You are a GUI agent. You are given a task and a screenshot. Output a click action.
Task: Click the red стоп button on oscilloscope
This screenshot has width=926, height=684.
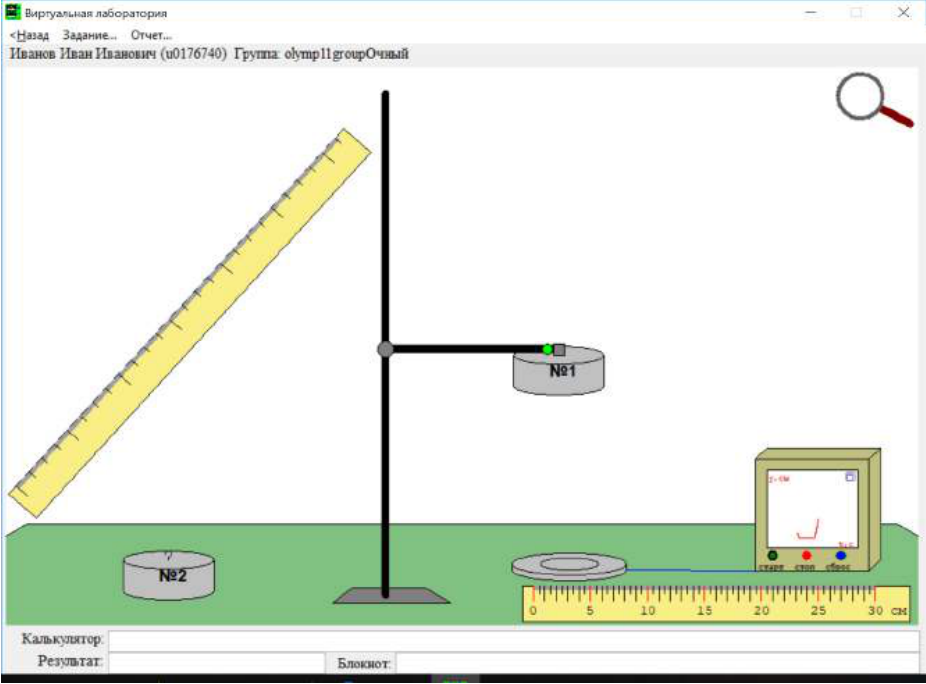click(x=806, y=555)
